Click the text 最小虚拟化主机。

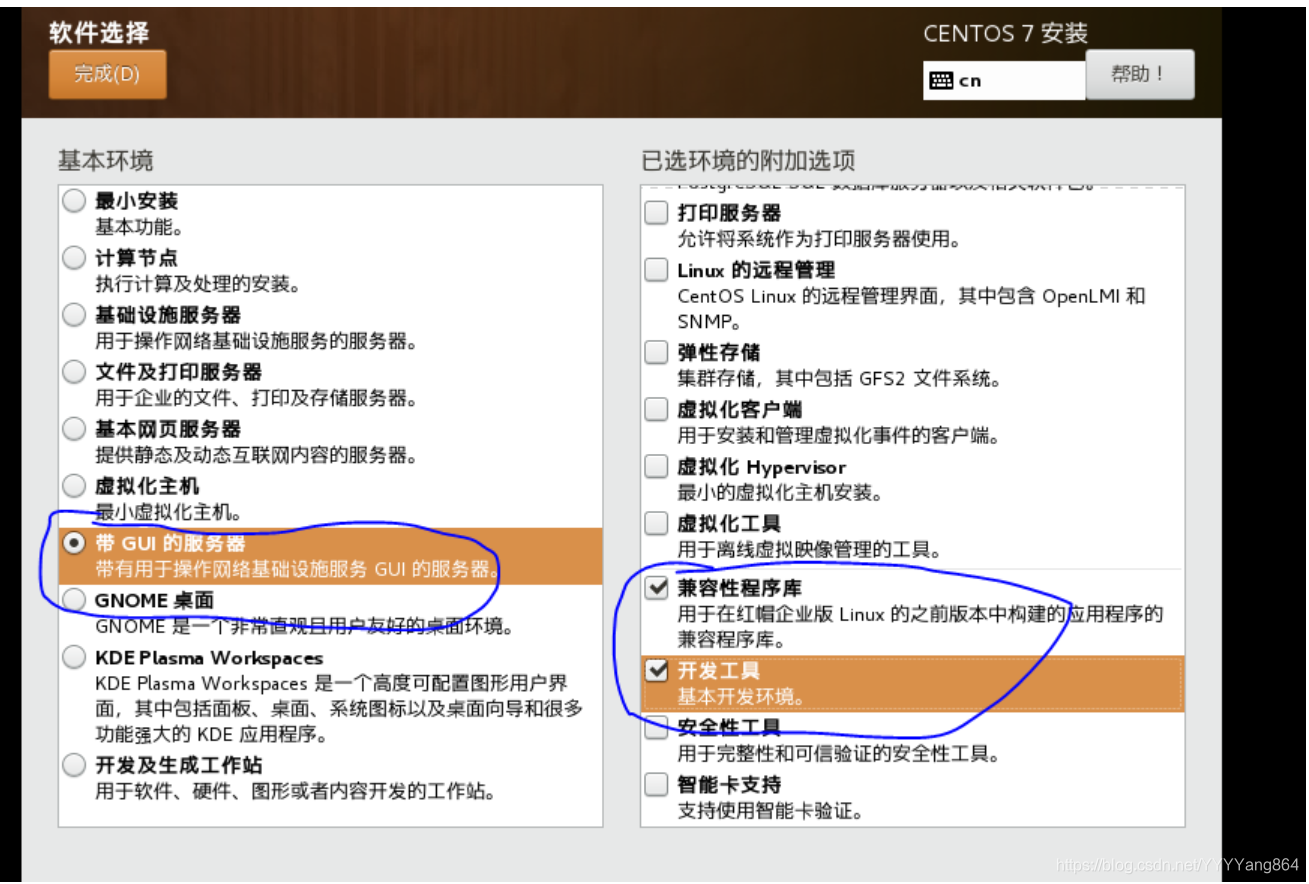[169, 512]
